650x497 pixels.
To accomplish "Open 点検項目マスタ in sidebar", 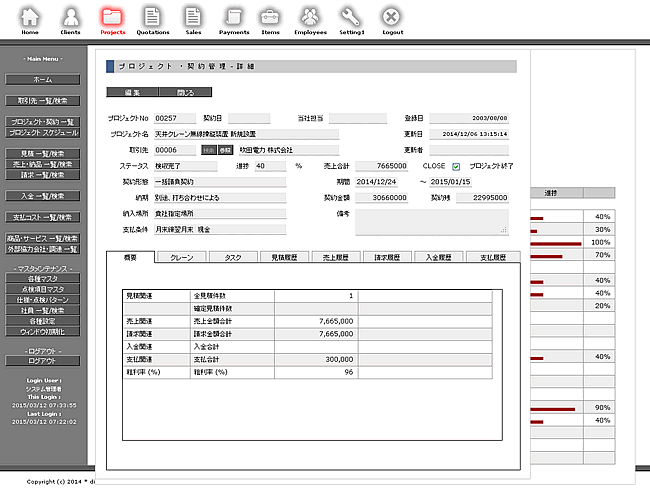I will [43, 289].
